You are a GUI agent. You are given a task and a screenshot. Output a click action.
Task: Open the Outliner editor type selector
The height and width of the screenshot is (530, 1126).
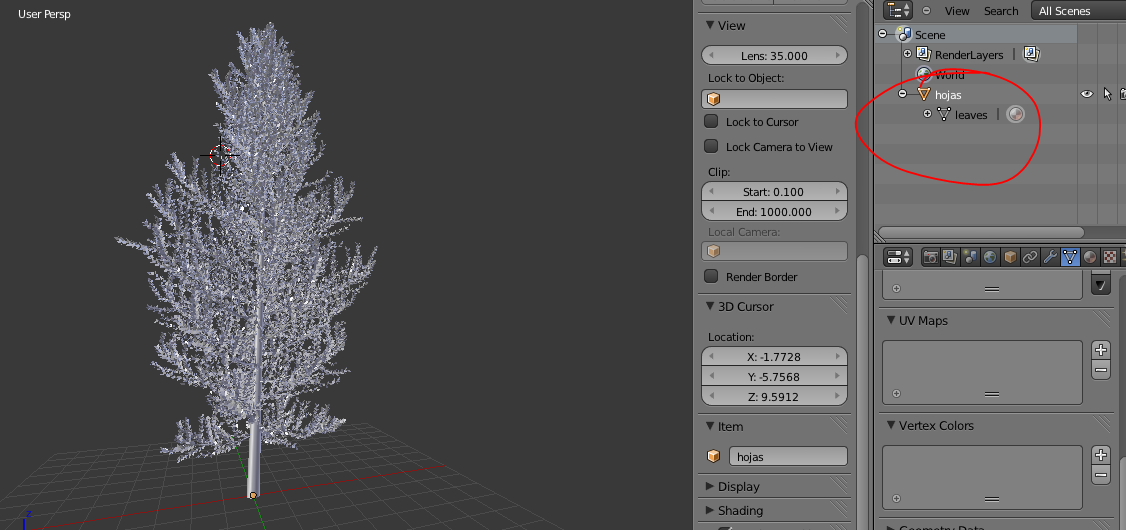click(898, 10)
